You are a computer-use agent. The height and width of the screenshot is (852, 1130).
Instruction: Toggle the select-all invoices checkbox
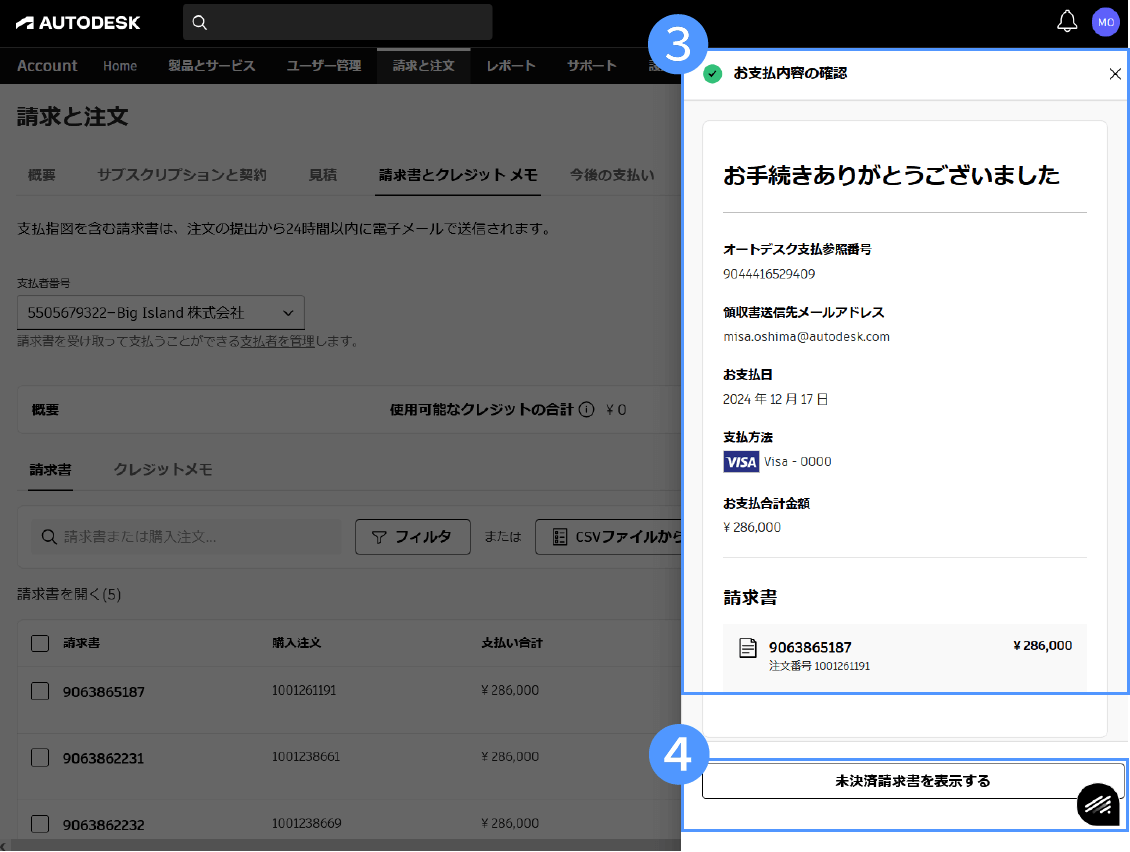tap(40, 643)
